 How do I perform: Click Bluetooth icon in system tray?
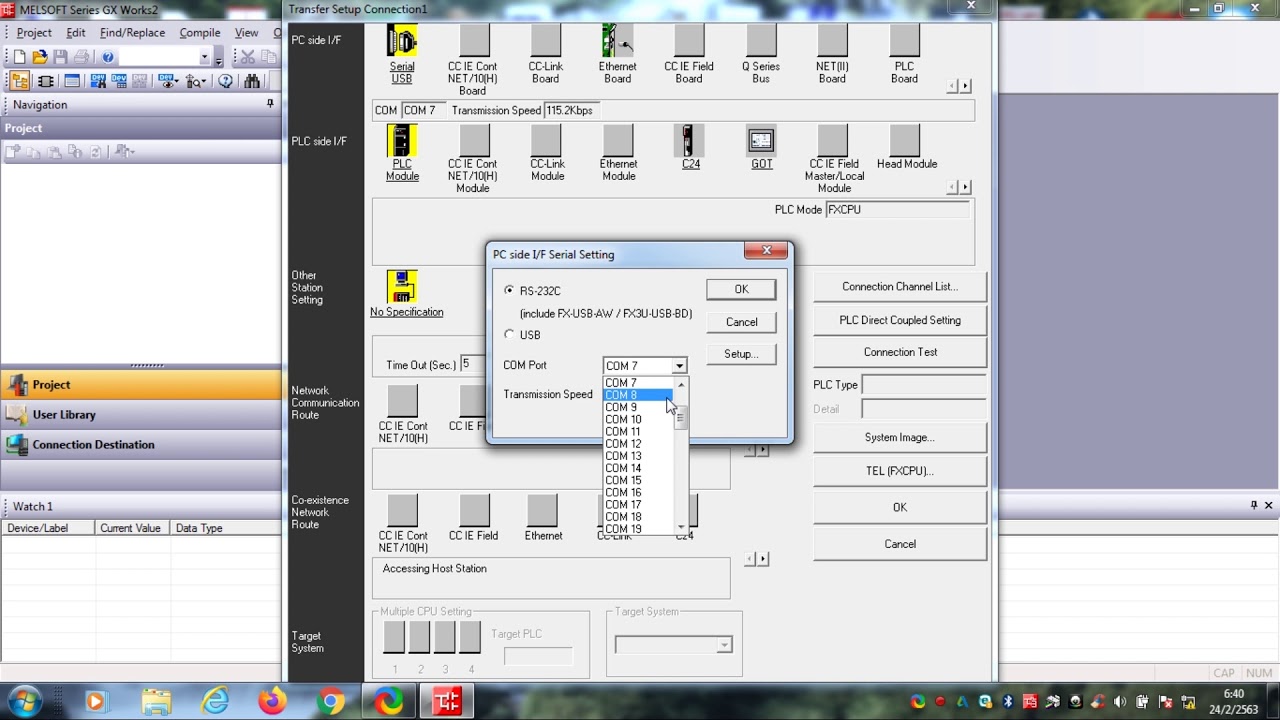click(x=1007, y=702)
